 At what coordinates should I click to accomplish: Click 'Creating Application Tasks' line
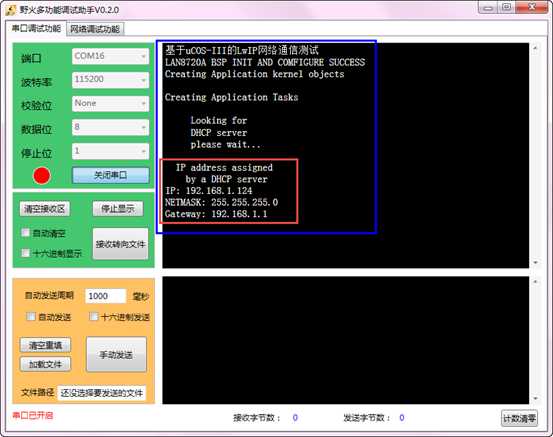pos(231,97)
